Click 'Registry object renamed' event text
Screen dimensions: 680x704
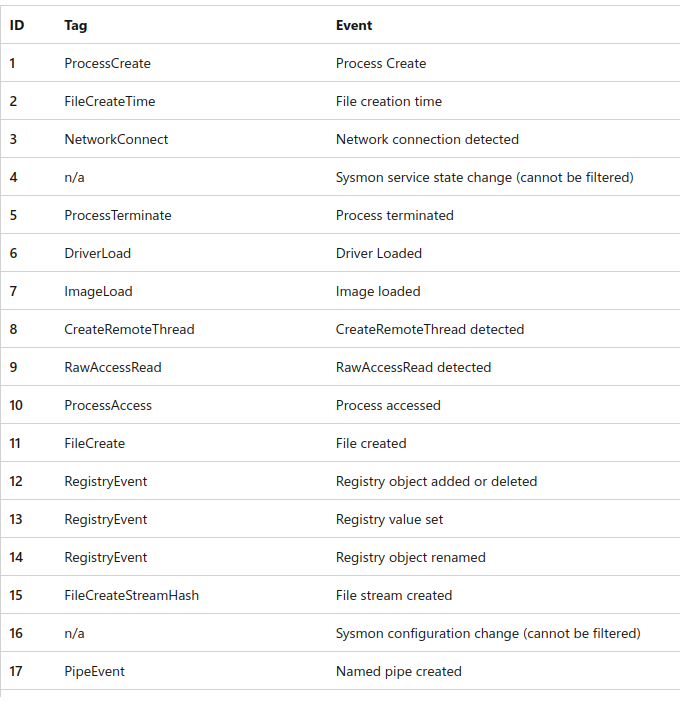[x=410, y=557]
